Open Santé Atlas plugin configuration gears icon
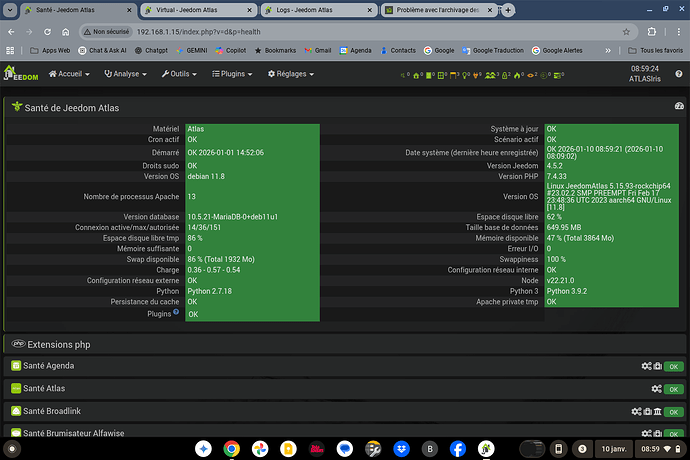 656,389
